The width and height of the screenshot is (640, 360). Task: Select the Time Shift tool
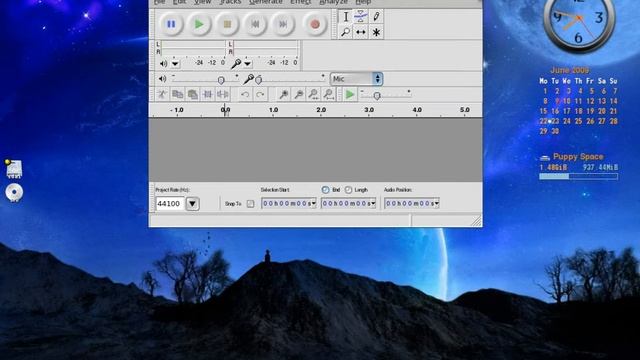click(x=361, y=32)
